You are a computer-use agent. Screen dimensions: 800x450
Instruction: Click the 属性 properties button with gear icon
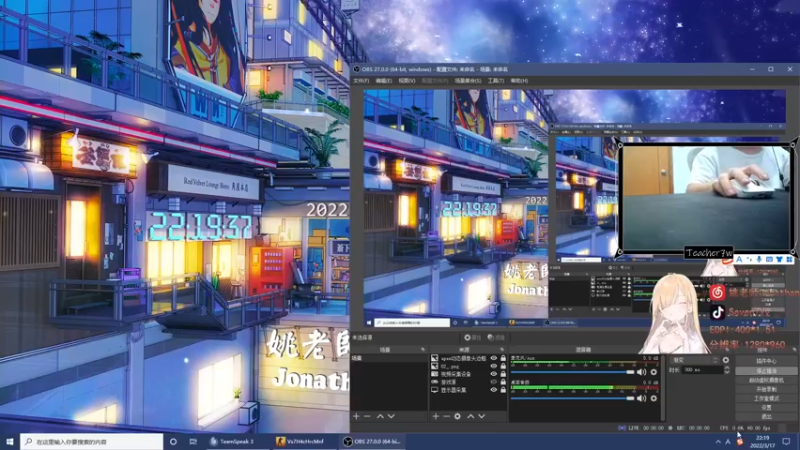point(472,338)
